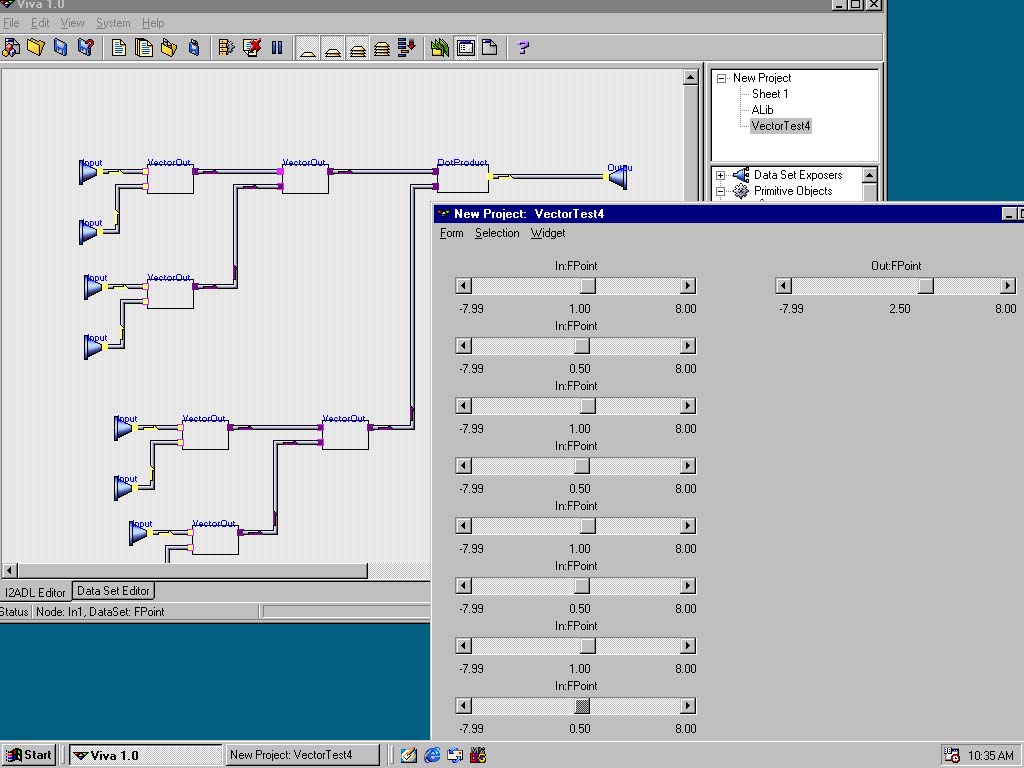Click the DotProduct node in the diagram

click(x=463, y=178)
